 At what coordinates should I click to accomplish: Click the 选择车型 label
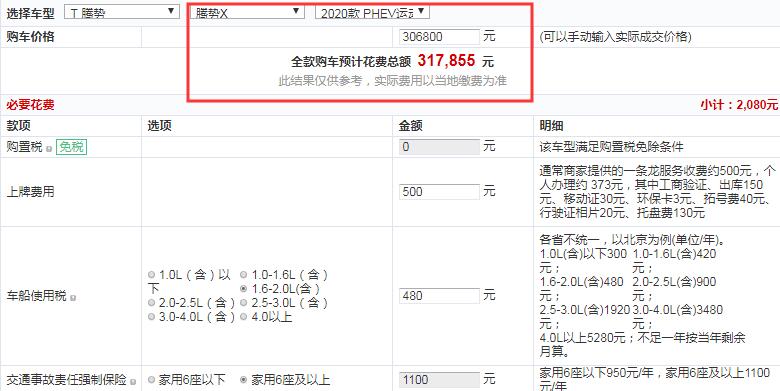[30, 13]
